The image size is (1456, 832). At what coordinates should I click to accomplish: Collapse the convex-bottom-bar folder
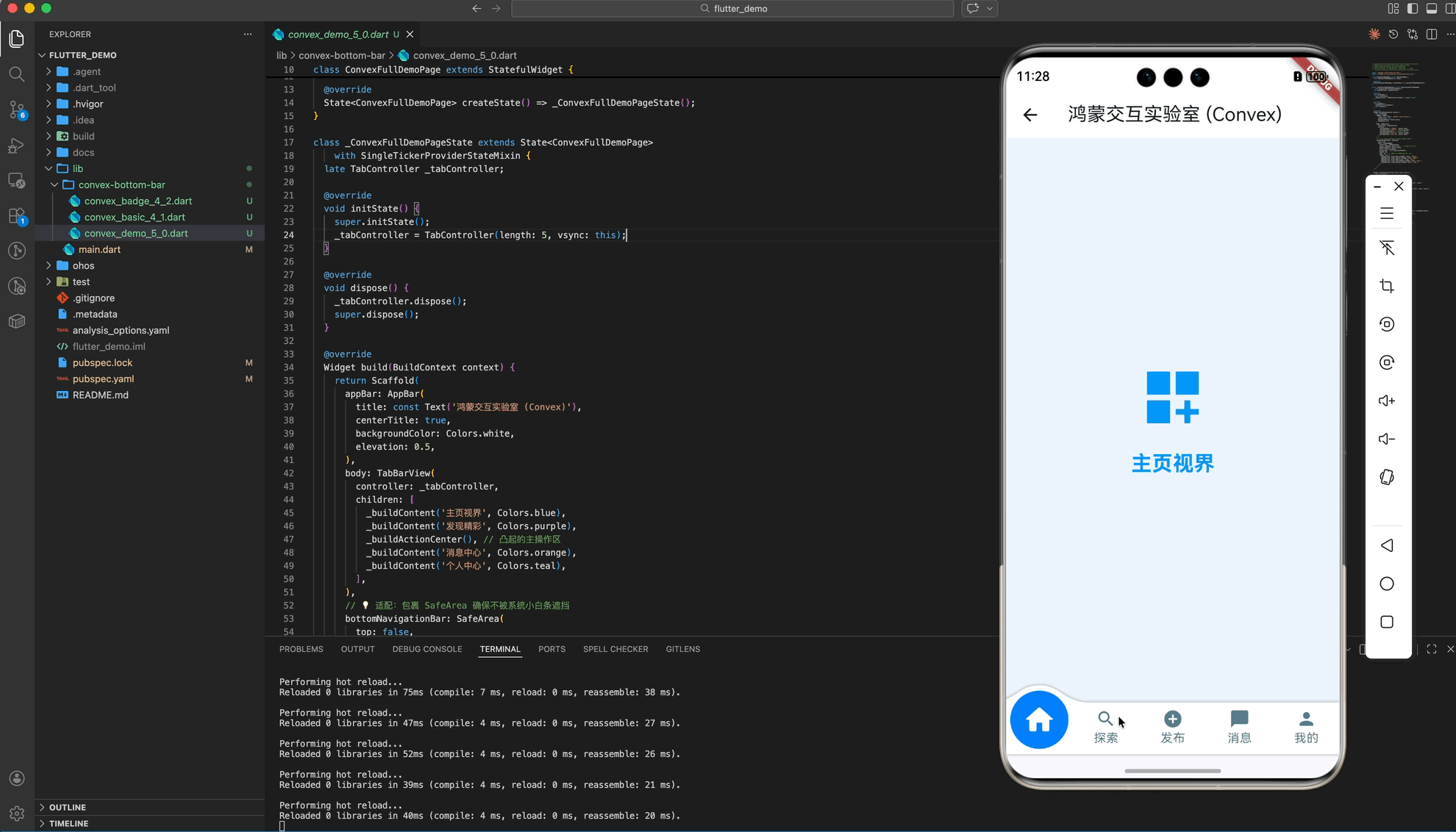point(121,184)
